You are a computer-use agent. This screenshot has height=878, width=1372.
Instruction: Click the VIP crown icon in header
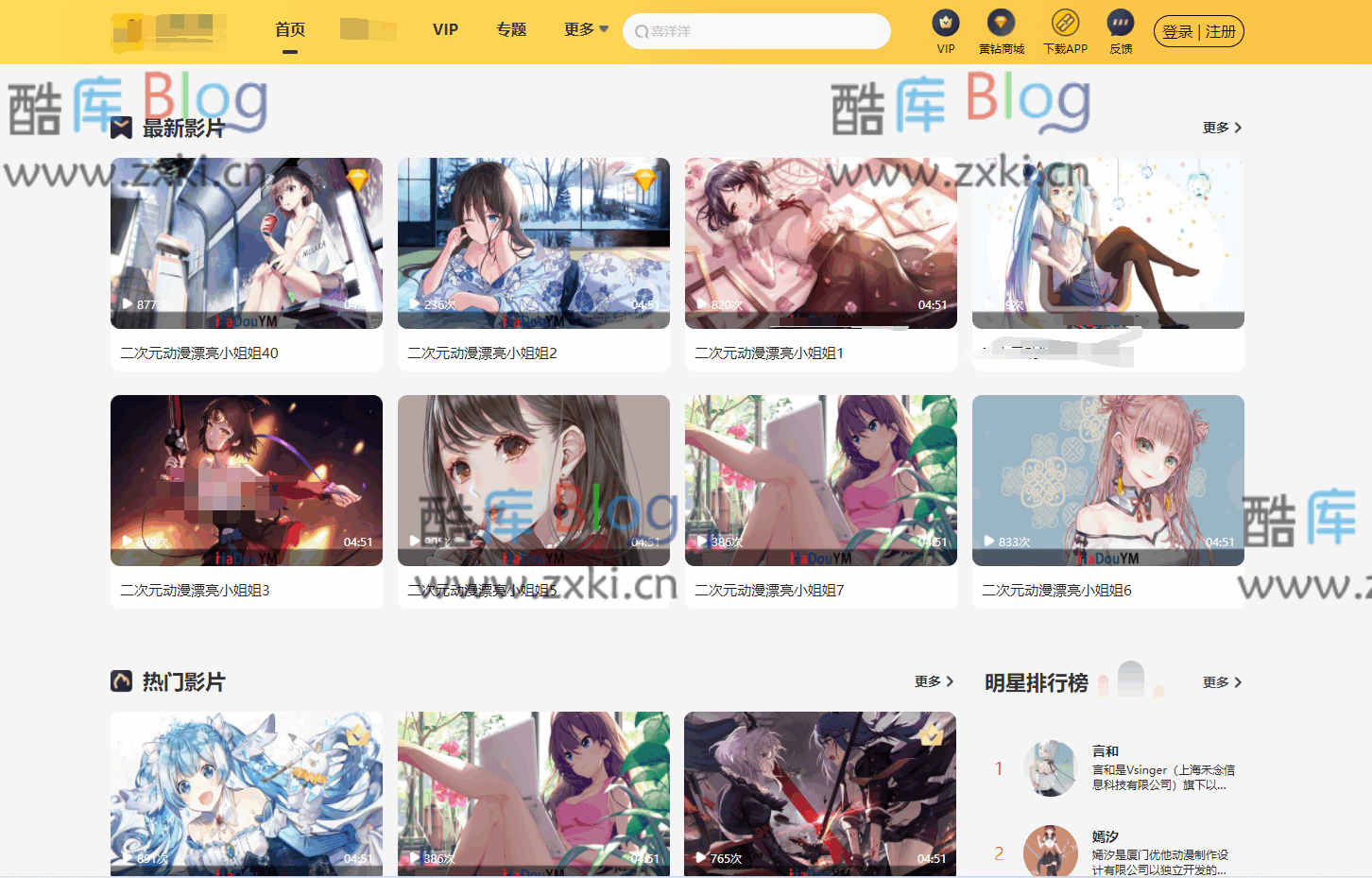(945, 23)
